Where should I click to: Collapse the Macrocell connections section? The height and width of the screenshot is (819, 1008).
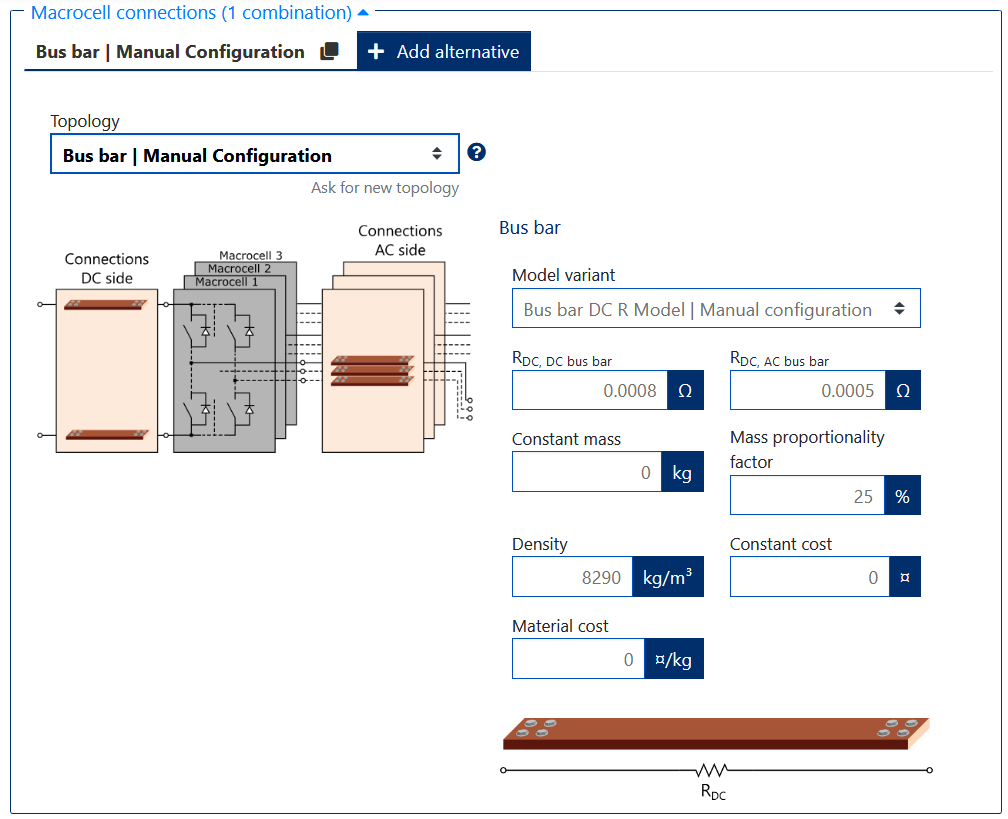point(362,13)
